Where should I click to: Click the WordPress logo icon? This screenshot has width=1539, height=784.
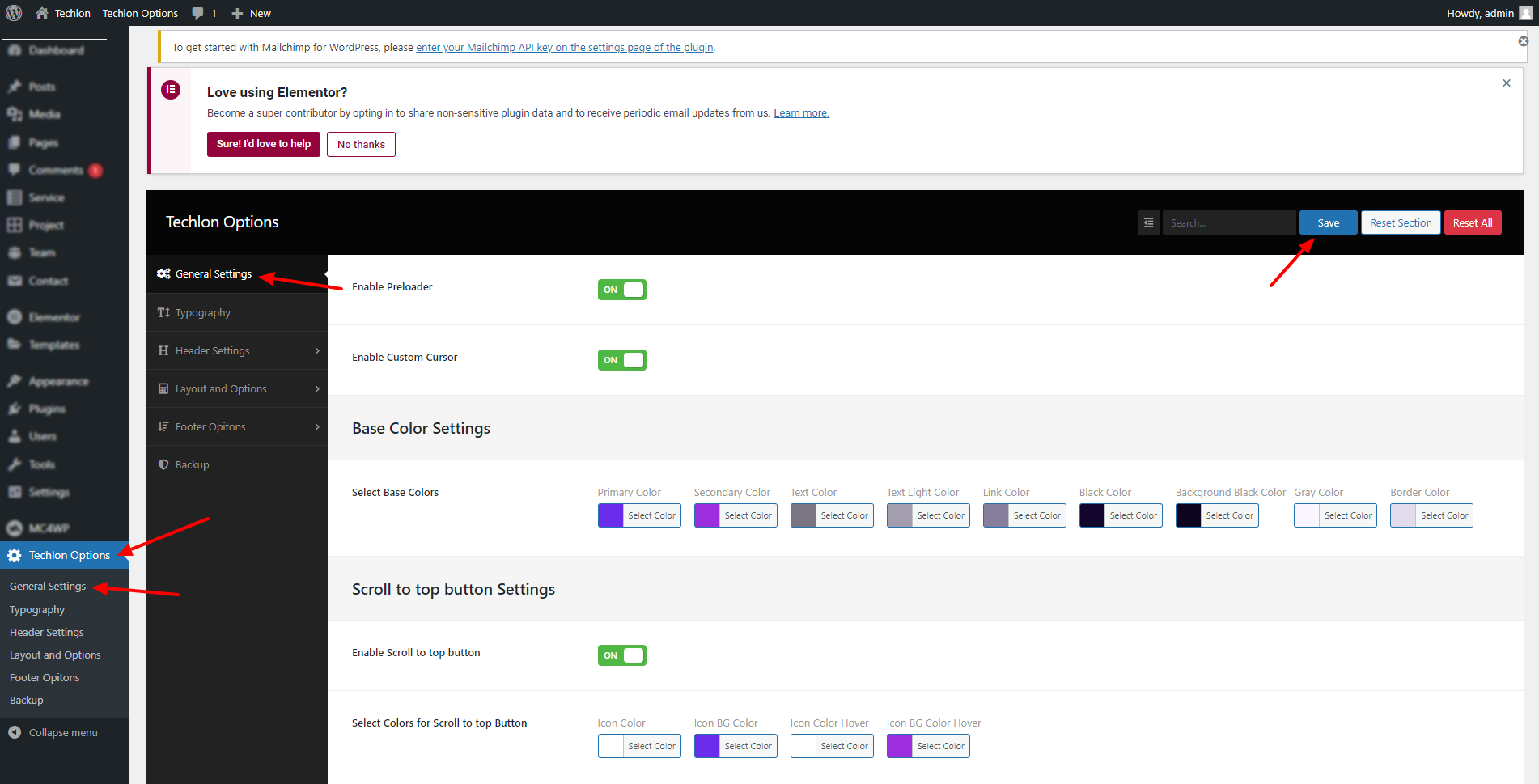14,13
